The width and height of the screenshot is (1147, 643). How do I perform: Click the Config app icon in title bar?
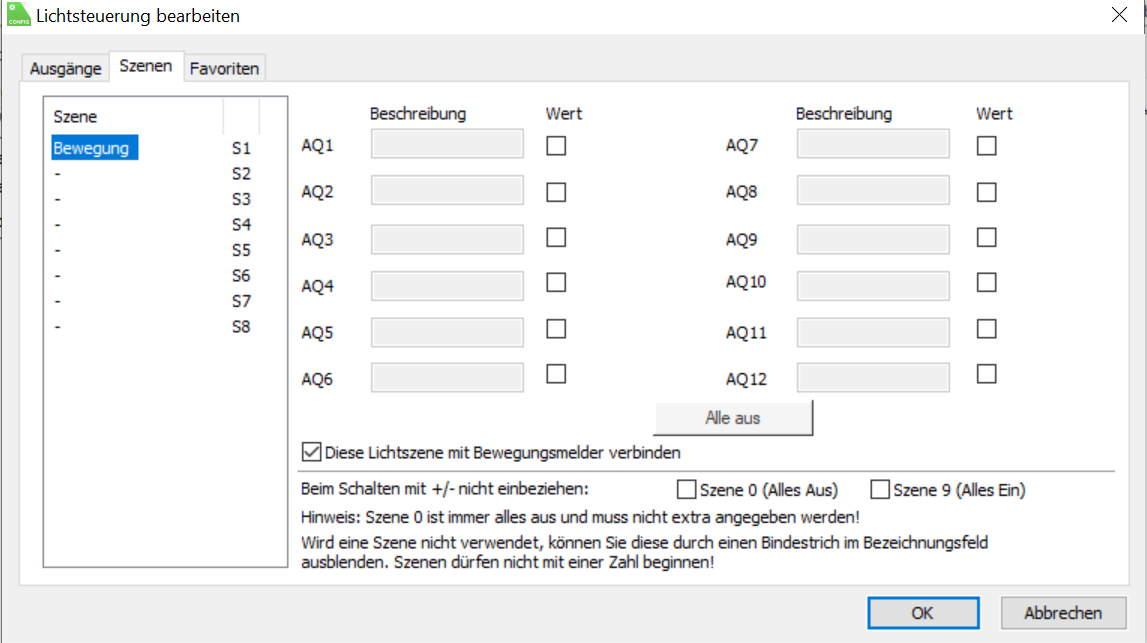pyautogui.click(x=19, y=15)
